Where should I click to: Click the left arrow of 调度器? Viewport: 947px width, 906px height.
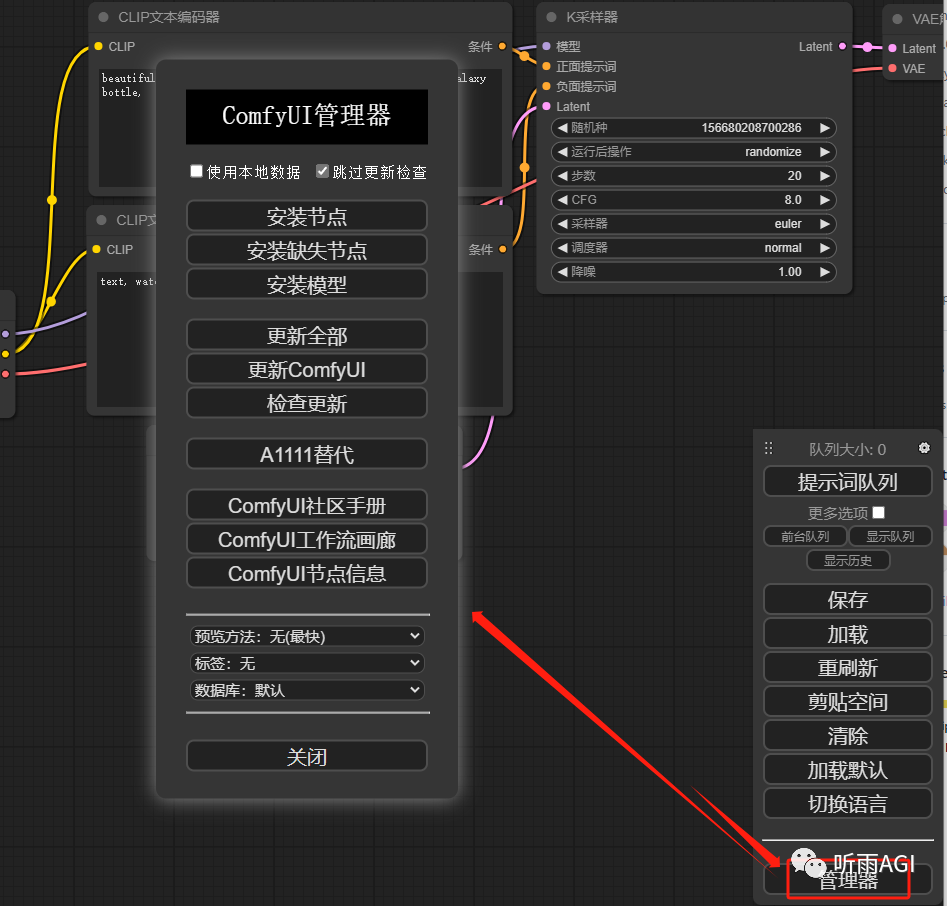562,248
